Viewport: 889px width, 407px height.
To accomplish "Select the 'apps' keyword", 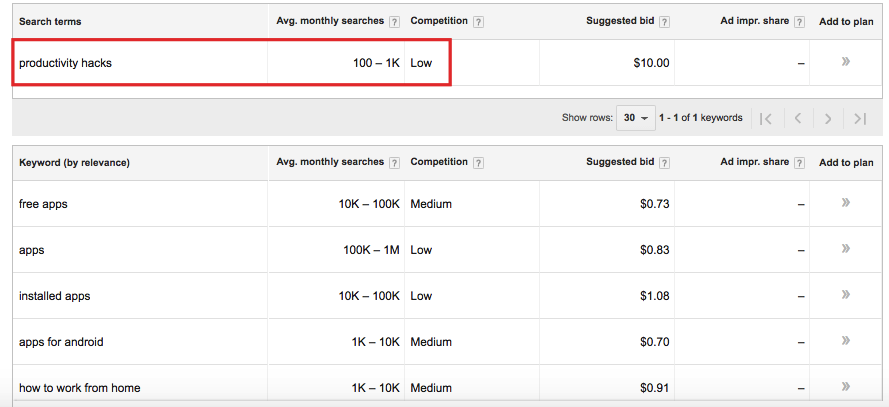I will click(31, 251).
